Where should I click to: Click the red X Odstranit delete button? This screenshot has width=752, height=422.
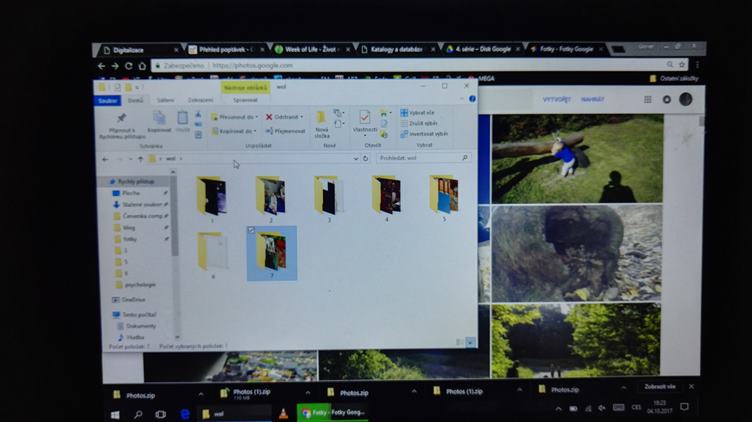coord(284,117)
